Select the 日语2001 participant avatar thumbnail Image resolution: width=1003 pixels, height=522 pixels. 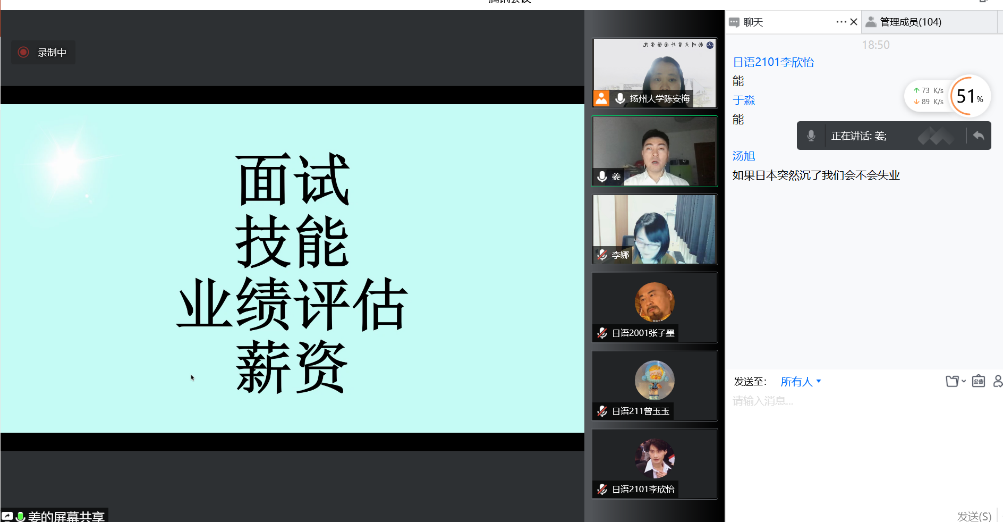(x=655, y=302)
